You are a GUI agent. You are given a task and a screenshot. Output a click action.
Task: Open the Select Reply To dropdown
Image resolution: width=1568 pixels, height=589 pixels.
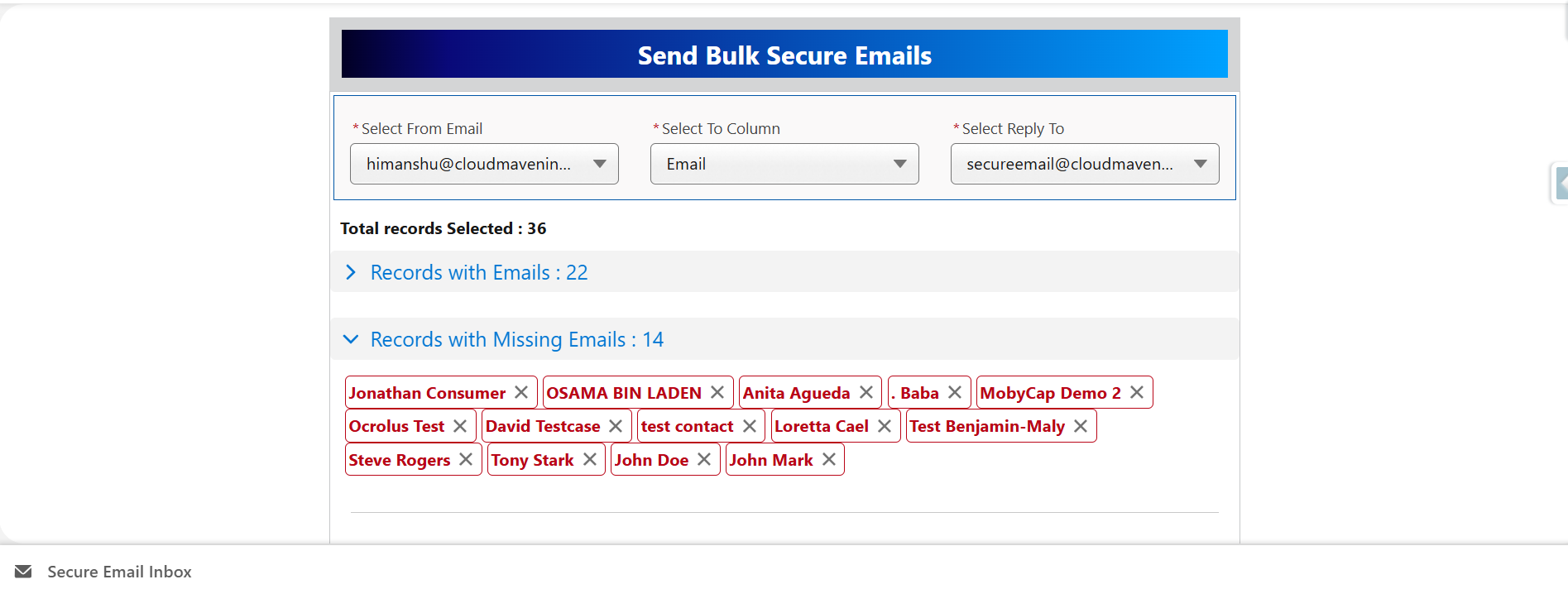pyautogui.click(x=1085, y=164)
